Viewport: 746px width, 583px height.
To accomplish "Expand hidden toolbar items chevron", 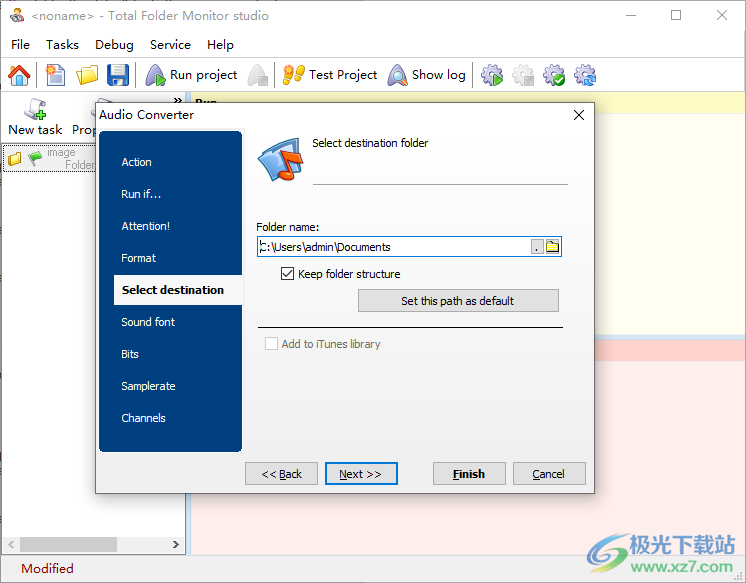I will (177, 100).
